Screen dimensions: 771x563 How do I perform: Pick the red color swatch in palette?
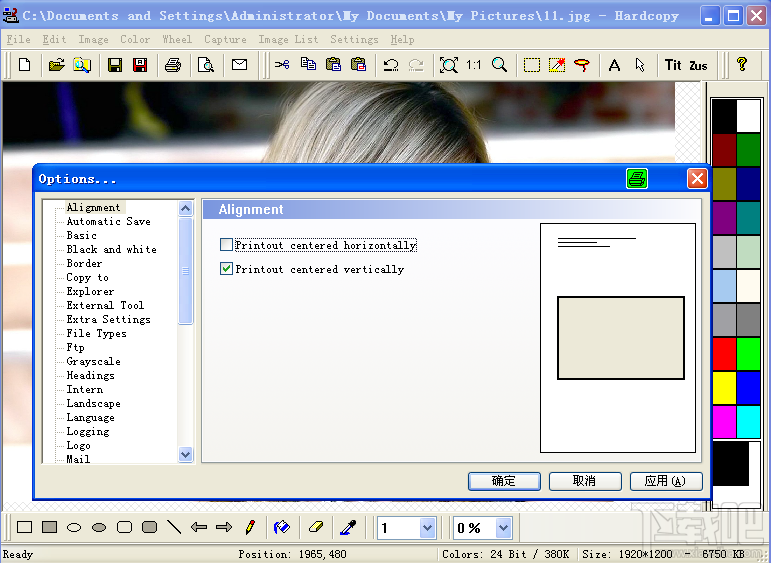point(725,353)
